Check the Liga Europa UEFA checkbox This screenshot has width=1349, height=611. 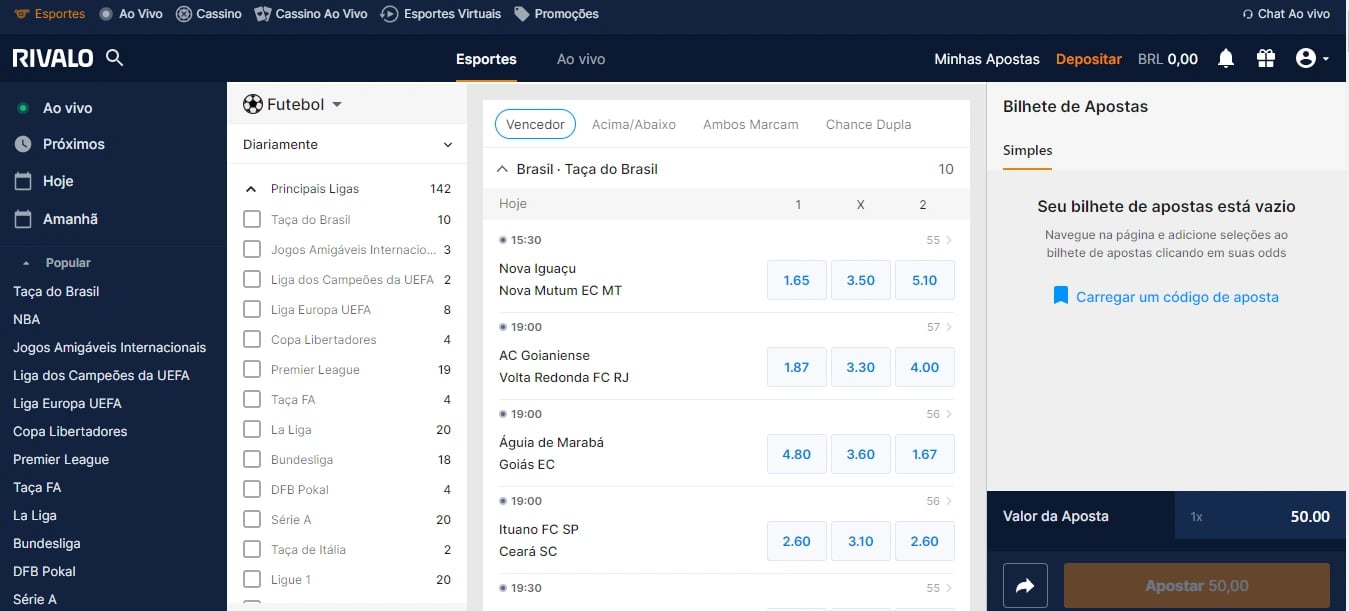pos(252,309)
